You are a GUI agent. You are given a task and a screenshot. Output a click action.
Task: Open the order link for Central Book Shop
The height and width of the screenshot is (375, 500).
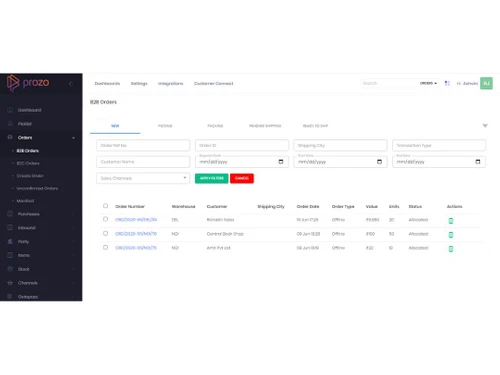[136, 234]
